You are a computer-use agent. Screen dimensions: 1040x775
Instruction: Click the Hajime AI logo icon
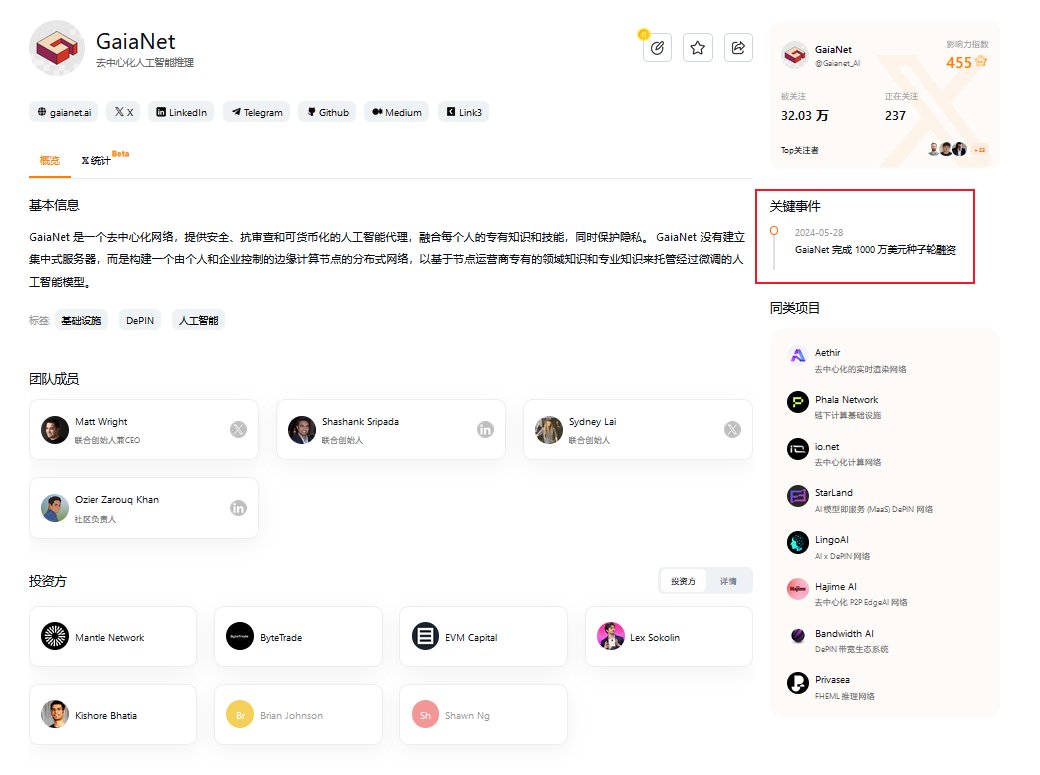coord(798,589)
